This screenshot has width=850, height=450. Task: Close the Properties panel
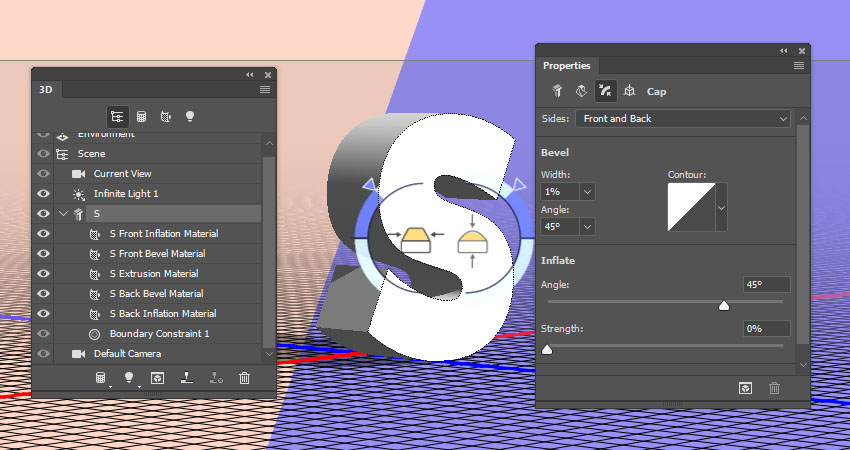point(802,51)
